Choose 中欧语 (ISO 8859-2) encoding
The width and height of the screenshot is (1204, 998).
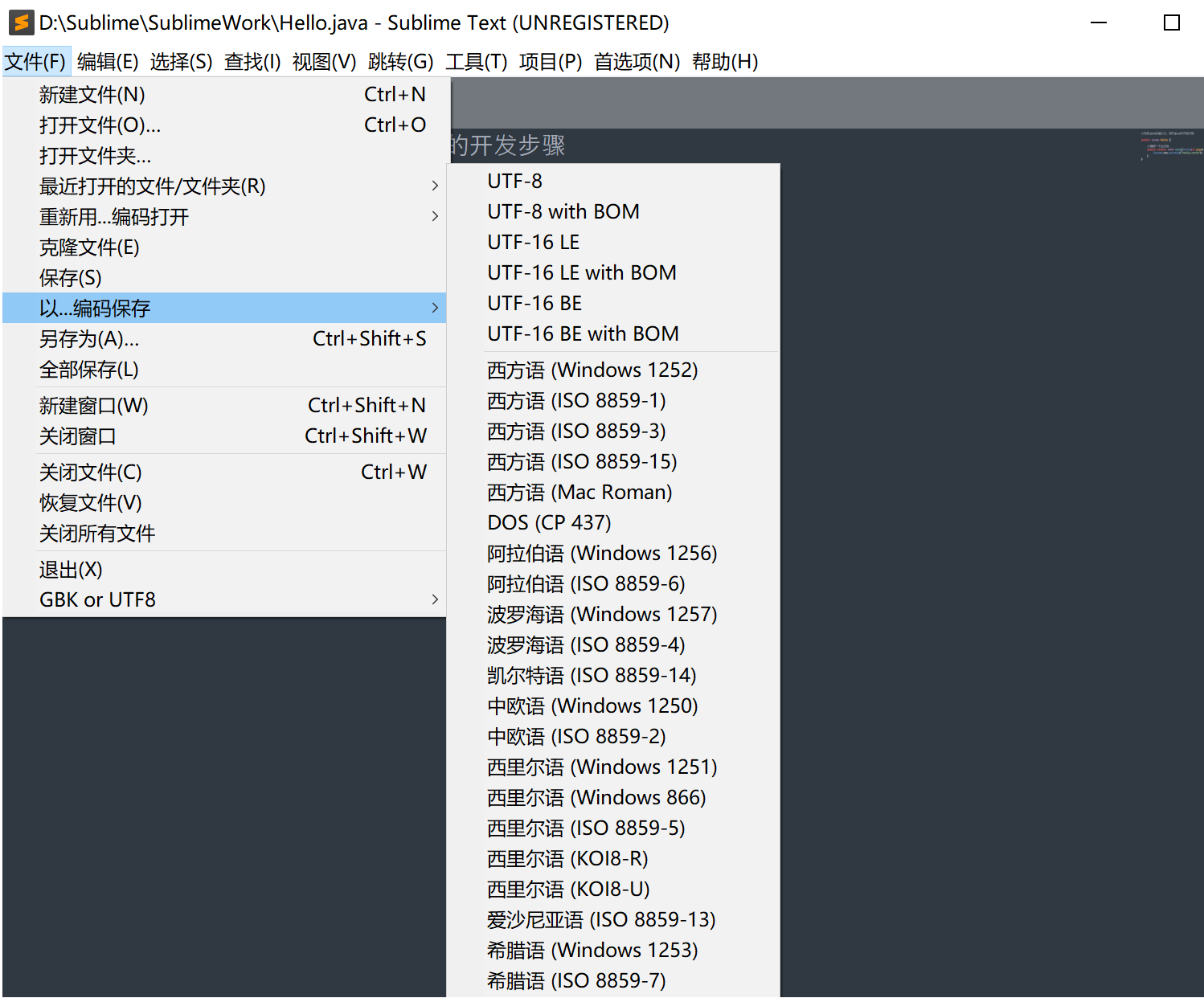coord(613,737)
